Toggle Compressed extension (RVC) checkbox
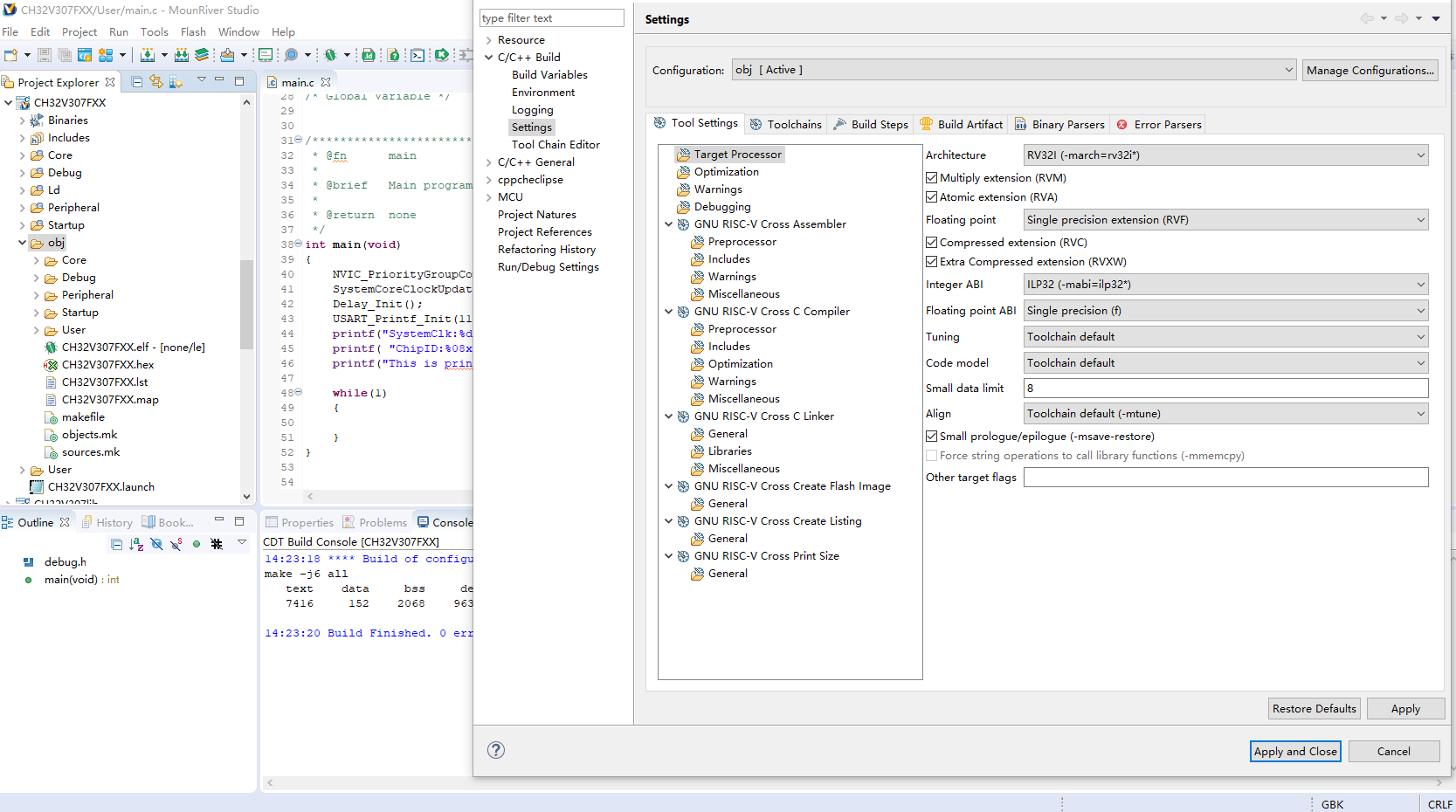1456x812 pixels. coord(932,243)
